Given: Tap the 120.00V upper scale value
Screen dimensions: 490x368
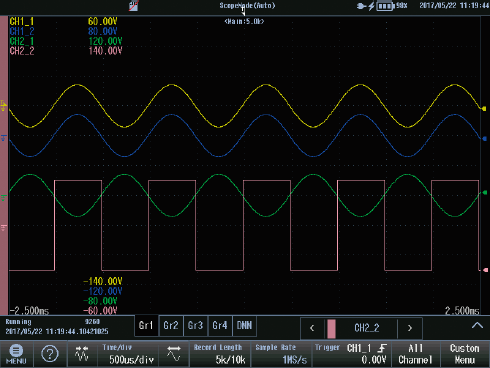Looking at the screenshot, I should [x=105, y=41].
